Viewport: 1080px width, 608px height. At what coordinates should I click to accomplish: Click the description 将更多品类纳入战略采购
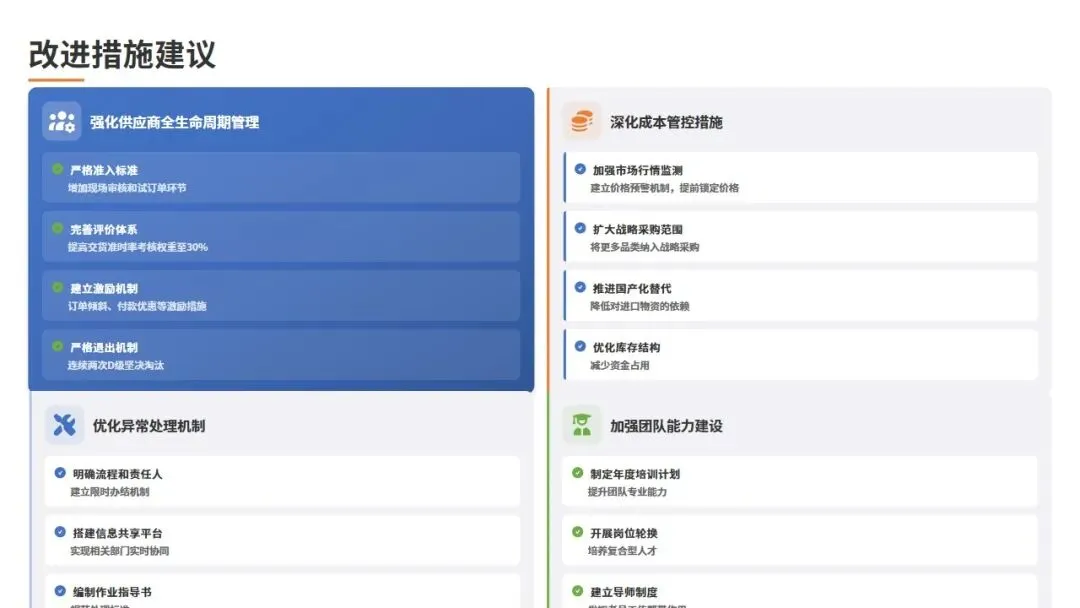point(645,247)
